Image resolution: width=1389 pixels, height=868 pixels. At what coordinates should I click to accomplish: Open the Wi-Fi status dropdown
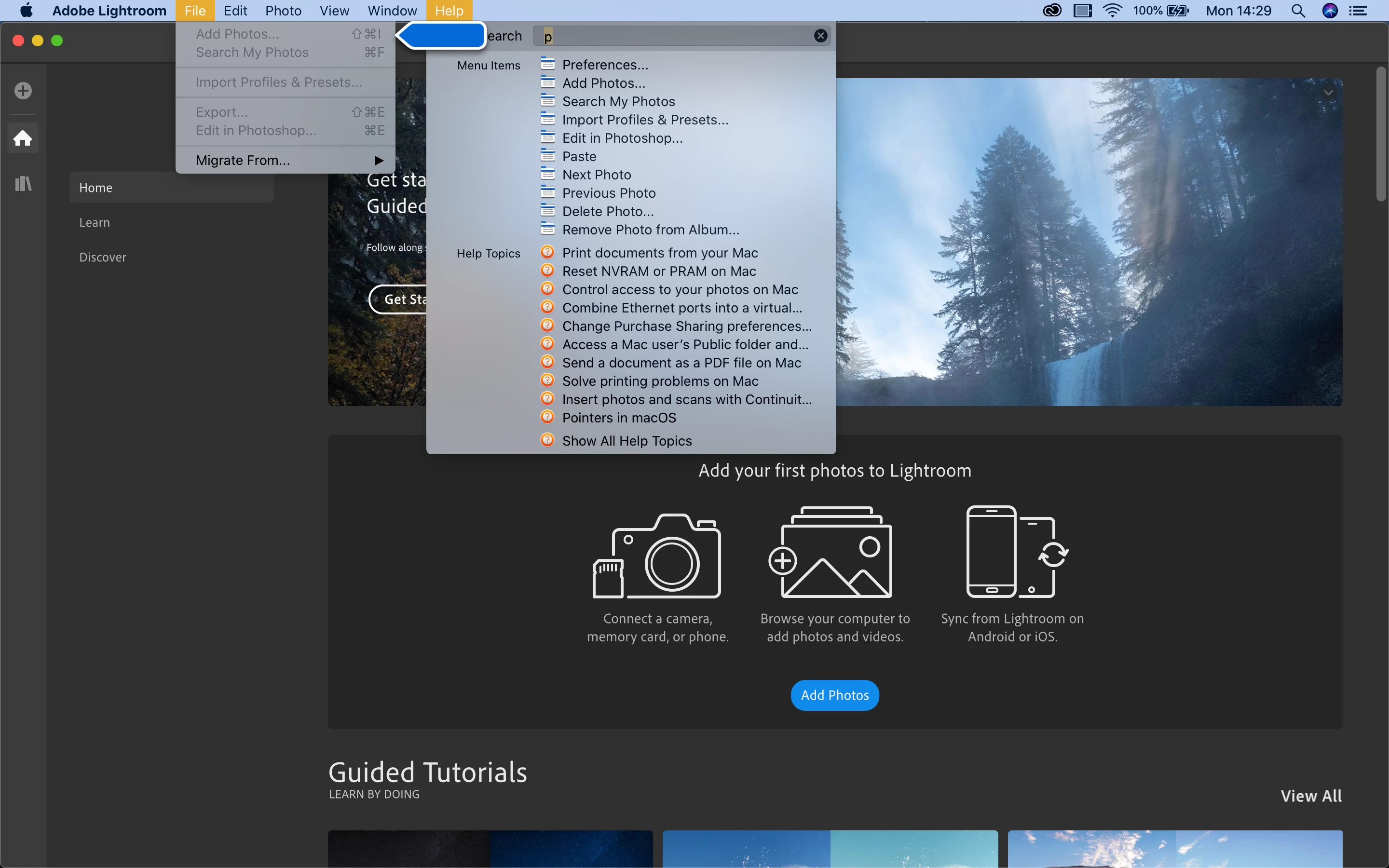pyautogui.click(x=1112, y=10)
